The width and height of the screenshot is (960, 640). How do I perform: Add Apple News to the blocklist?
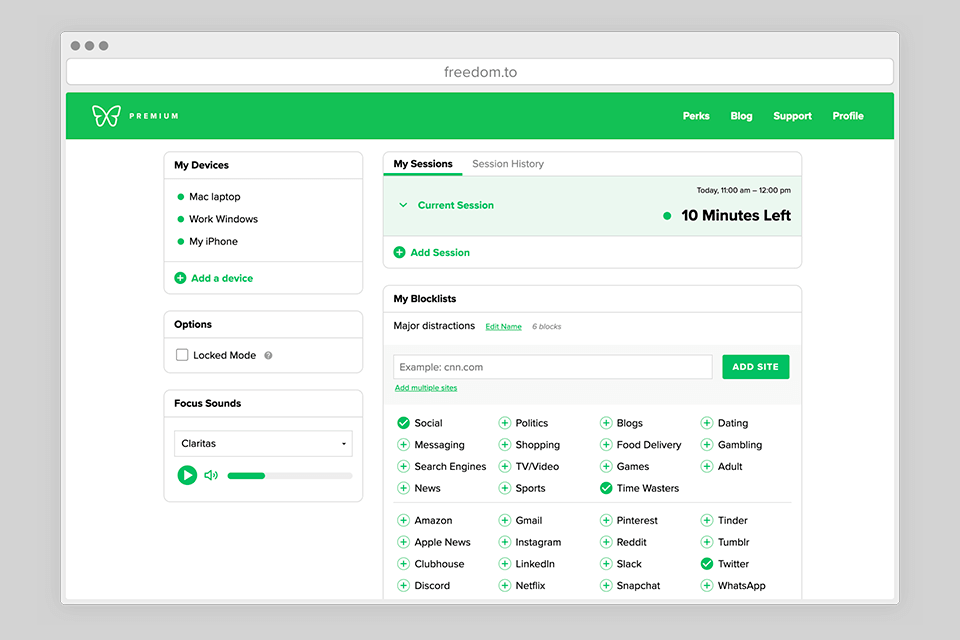[x=403, y=542]
